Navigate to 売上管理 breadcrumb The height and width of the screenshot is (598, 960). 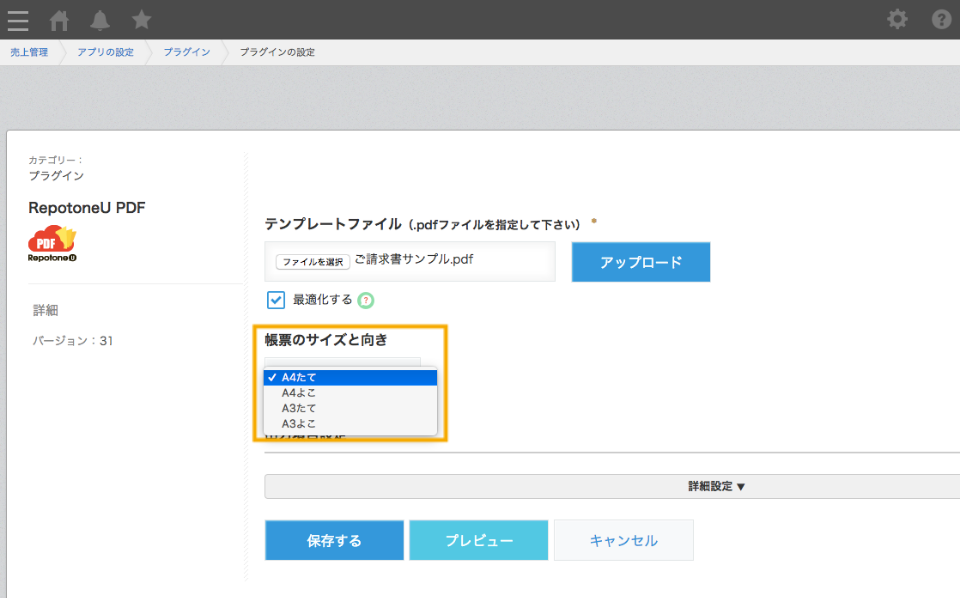click(29, 53)
